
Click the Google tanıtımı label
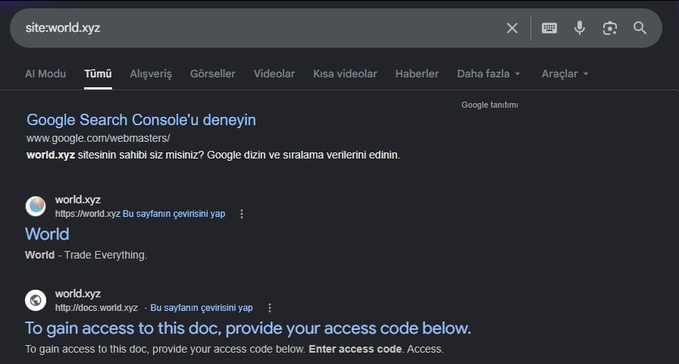490,105
